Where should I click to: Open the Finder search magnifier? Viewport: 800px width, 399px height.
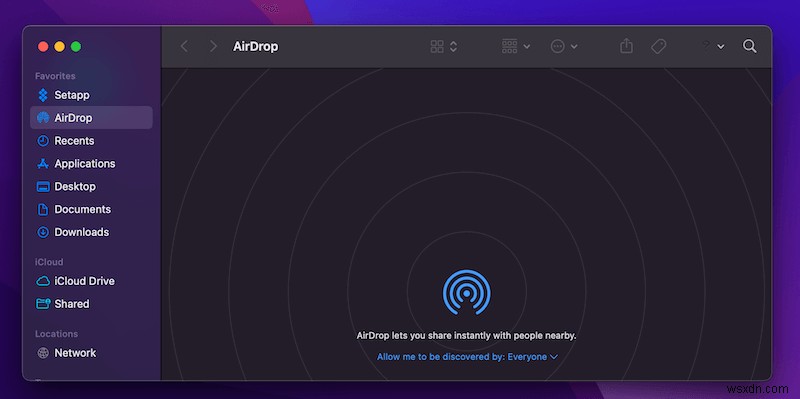tap(749, 46)
